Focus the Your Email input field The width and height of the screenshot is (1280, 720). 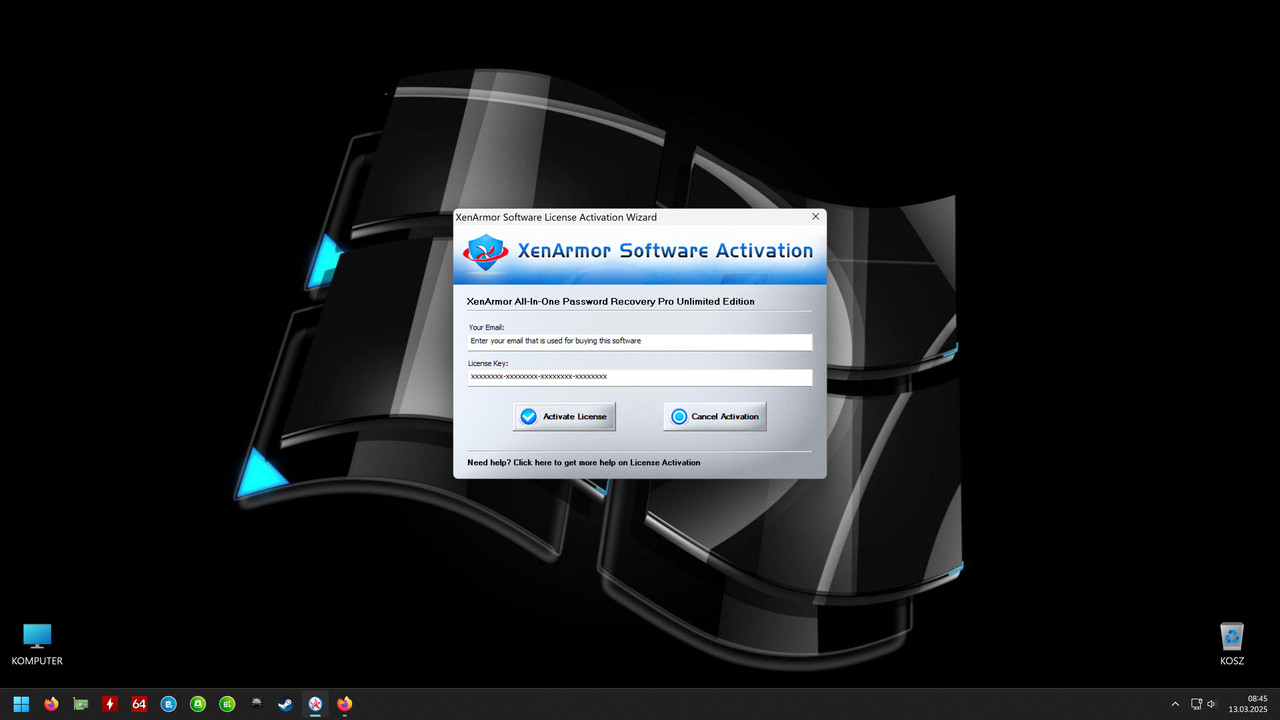[x=640, y=341]
